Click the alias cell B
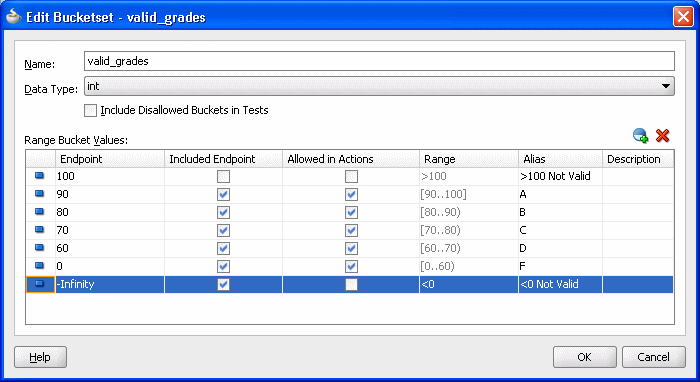700x382 pixels. pos(560,212)
